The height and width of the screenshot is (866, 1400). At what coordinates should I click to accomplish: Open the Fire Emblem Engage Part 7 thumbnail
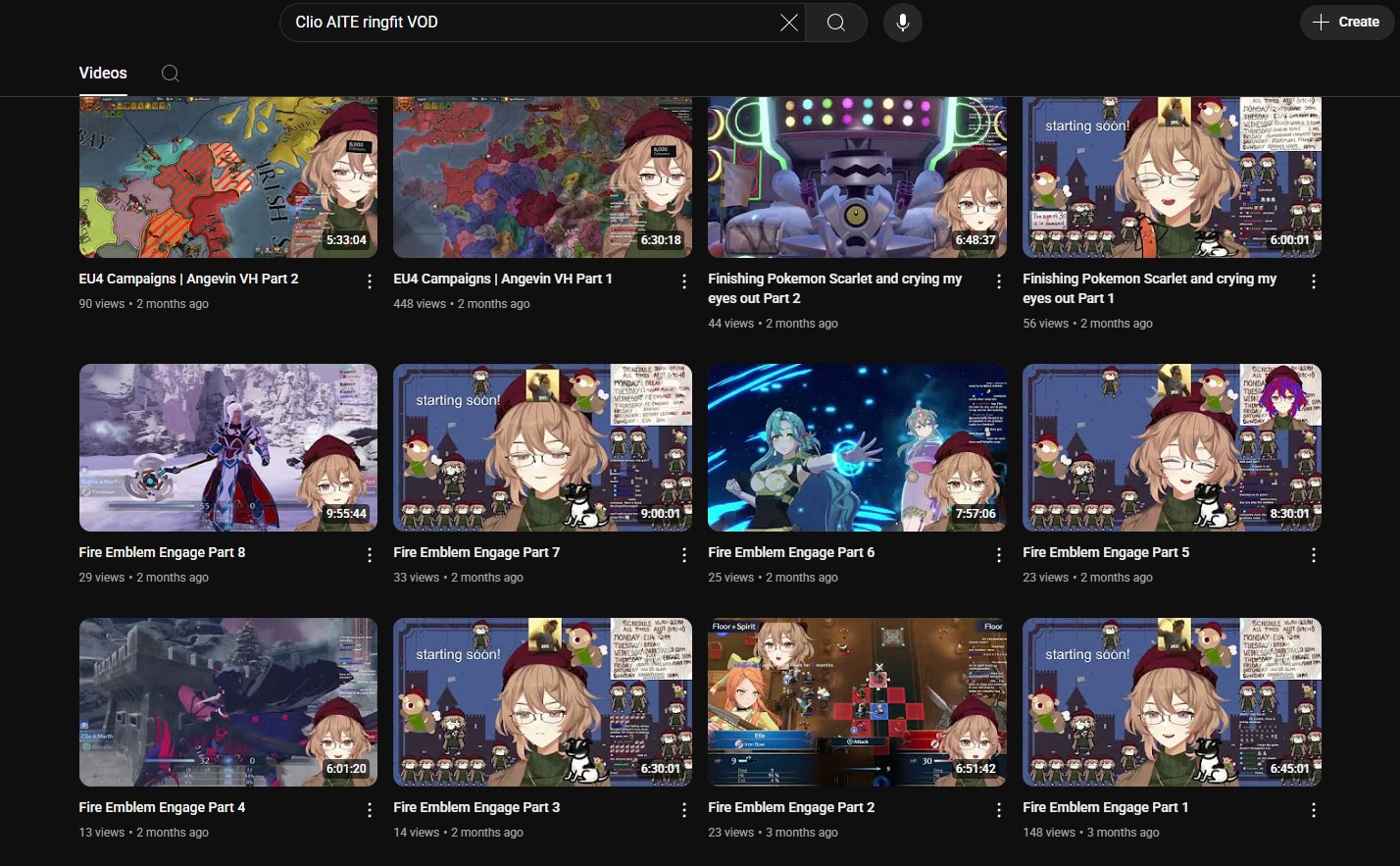[542, 448]
